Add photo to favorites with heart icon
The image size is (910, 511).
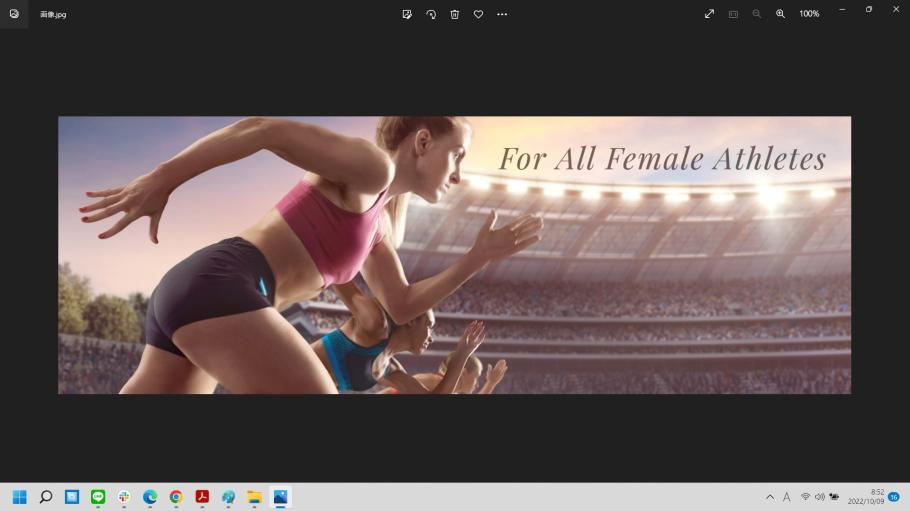point(478,14)
